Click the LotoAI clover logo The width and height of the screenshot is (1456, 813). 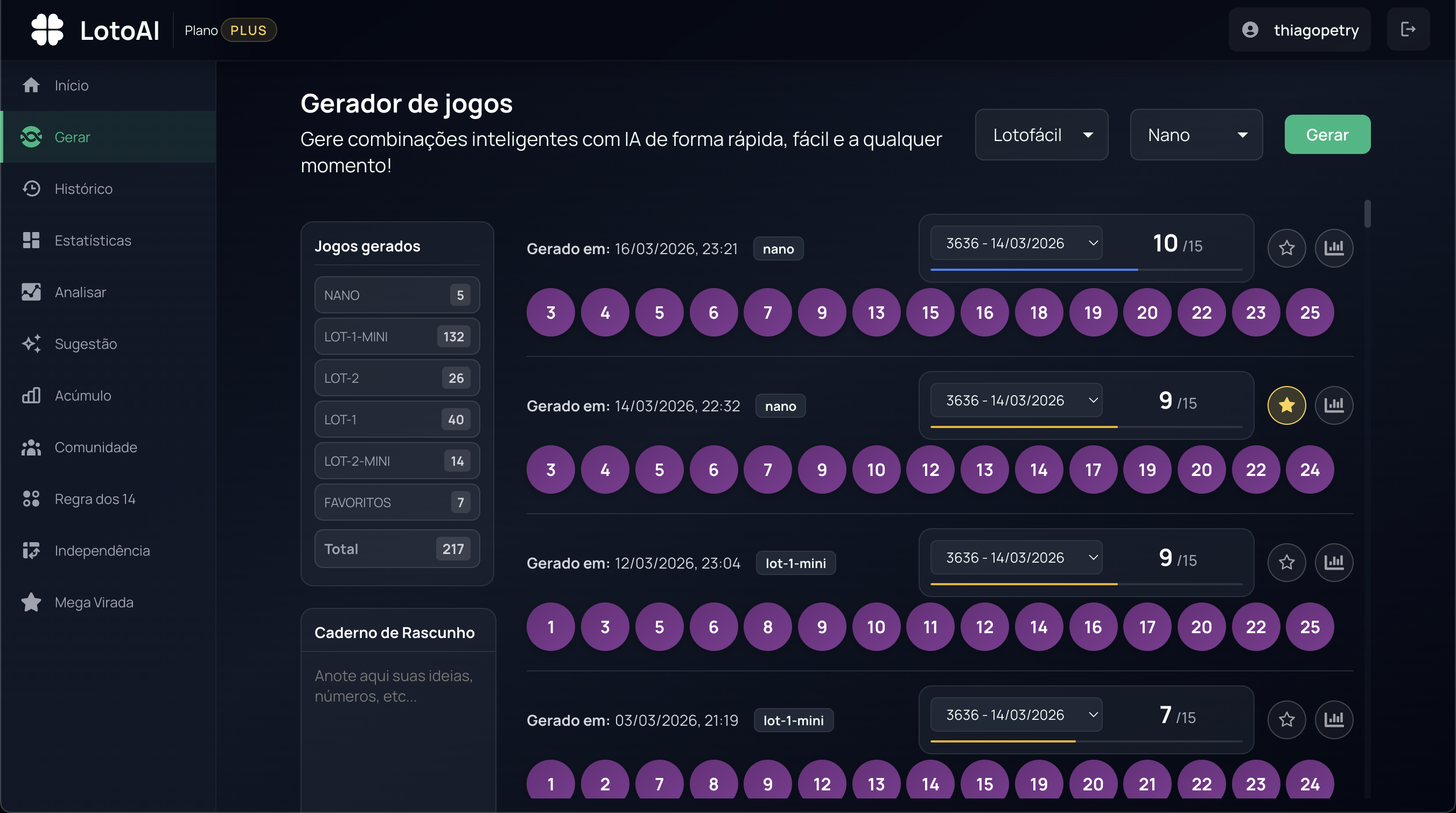(x=47, y=30)
